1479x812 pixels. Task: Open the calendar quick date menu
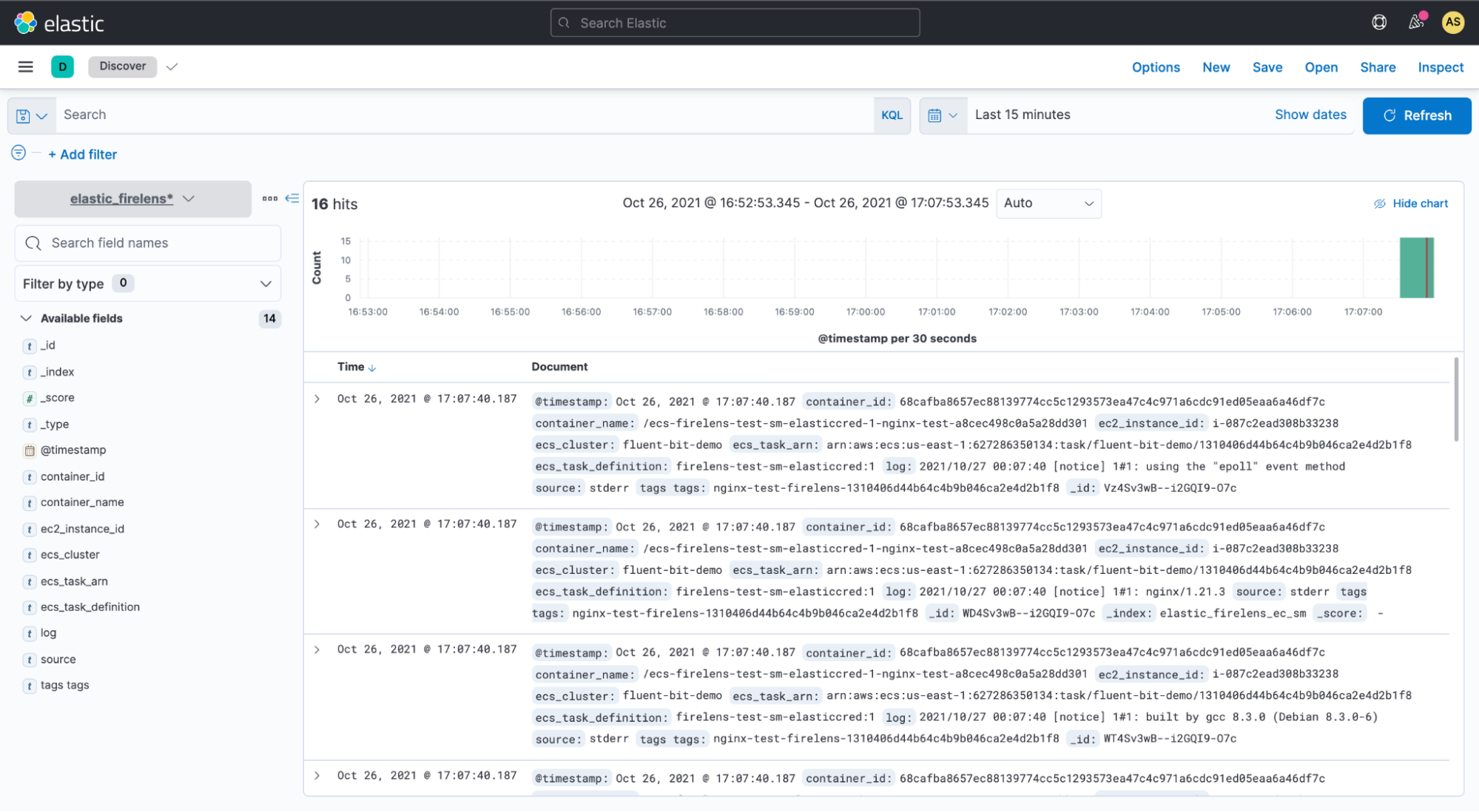pos(943,115)
